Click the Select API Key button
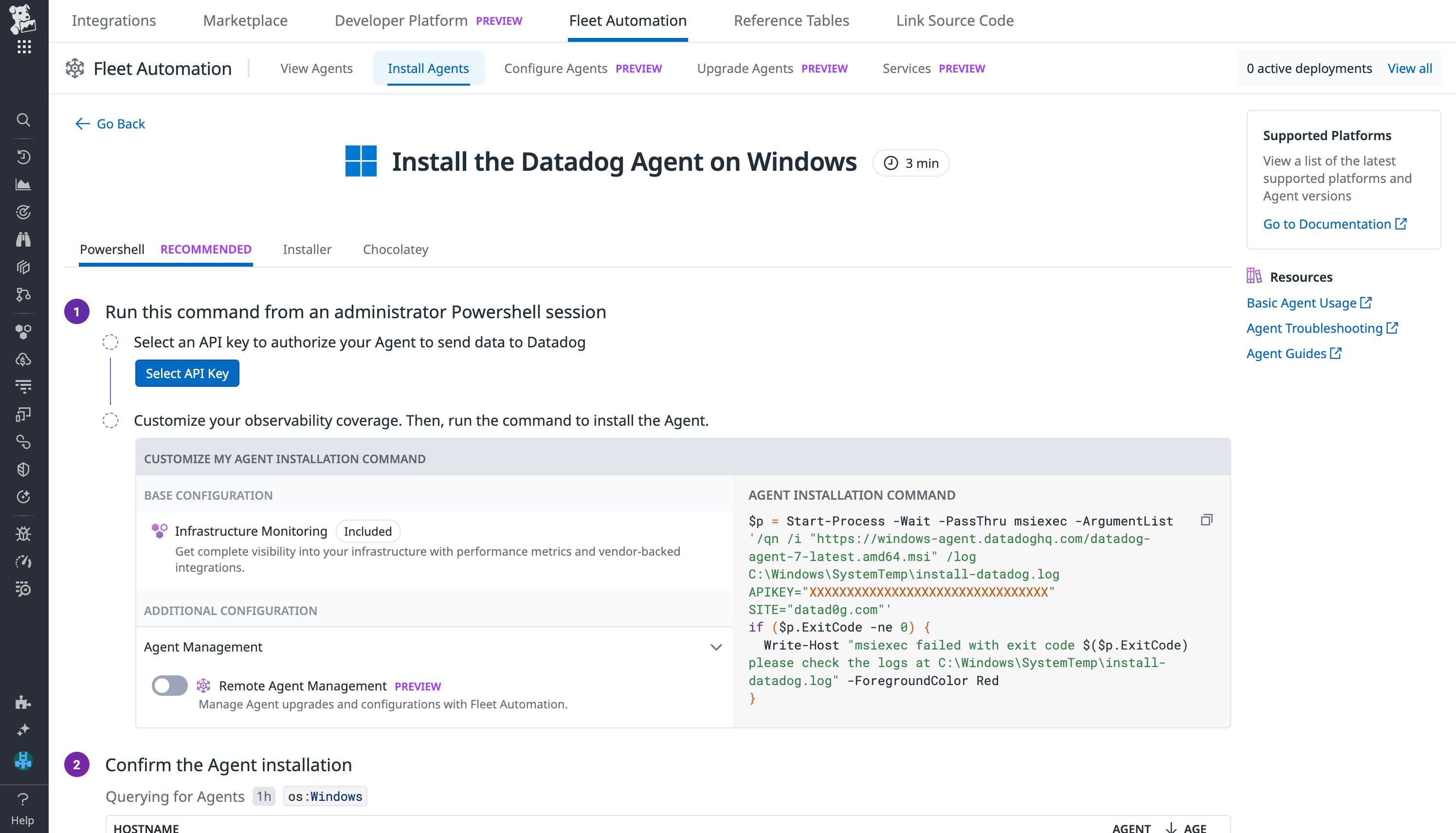Screen dimensions: 1456x833 [x=187, y=373]
